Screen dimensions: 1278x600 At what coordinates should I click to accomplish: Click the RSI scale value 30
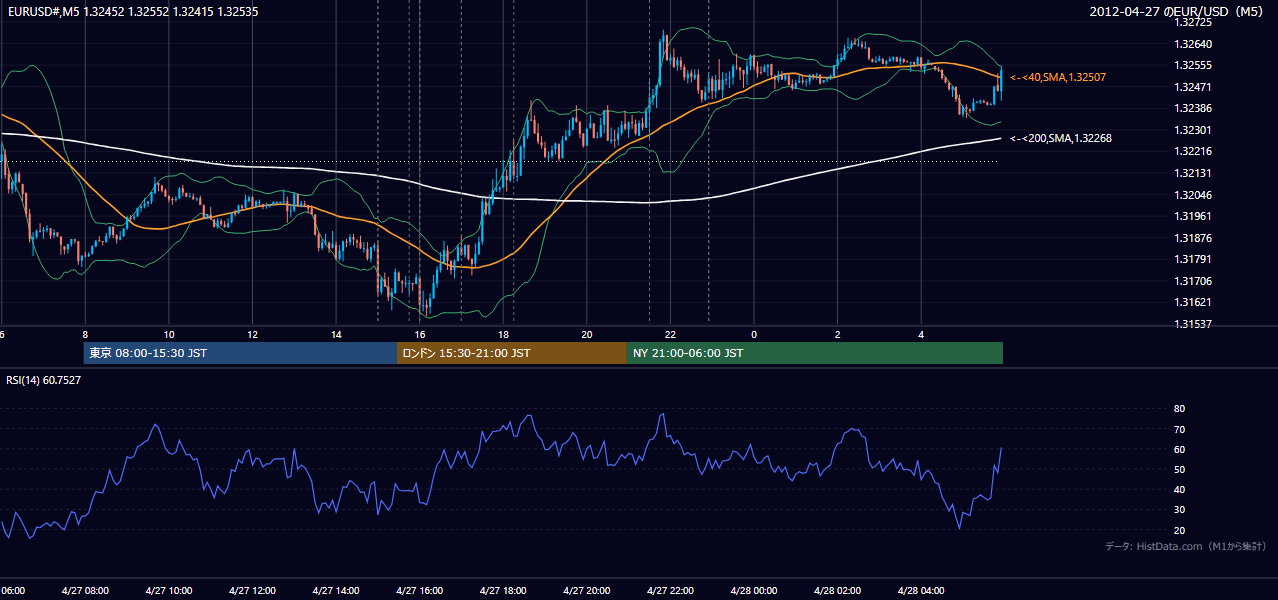(x=1179, y=510)
